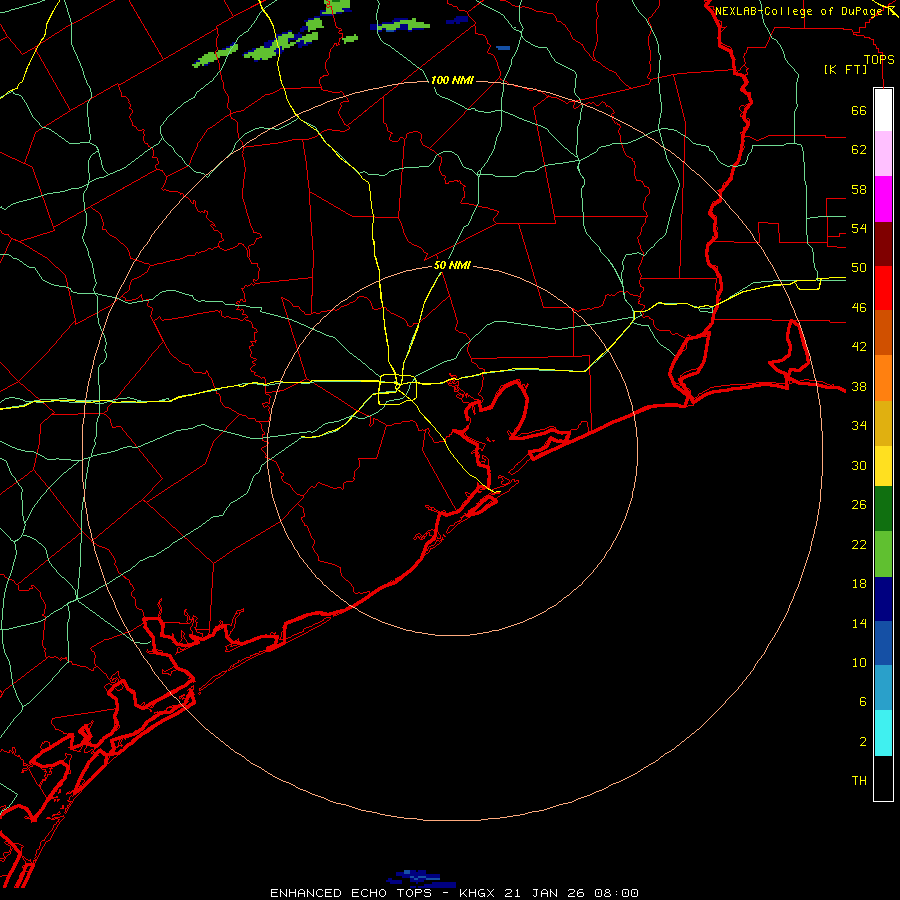Click the black TH threshold swatch
The width and height of the screenshot is (900, 900).
point(883,778)
